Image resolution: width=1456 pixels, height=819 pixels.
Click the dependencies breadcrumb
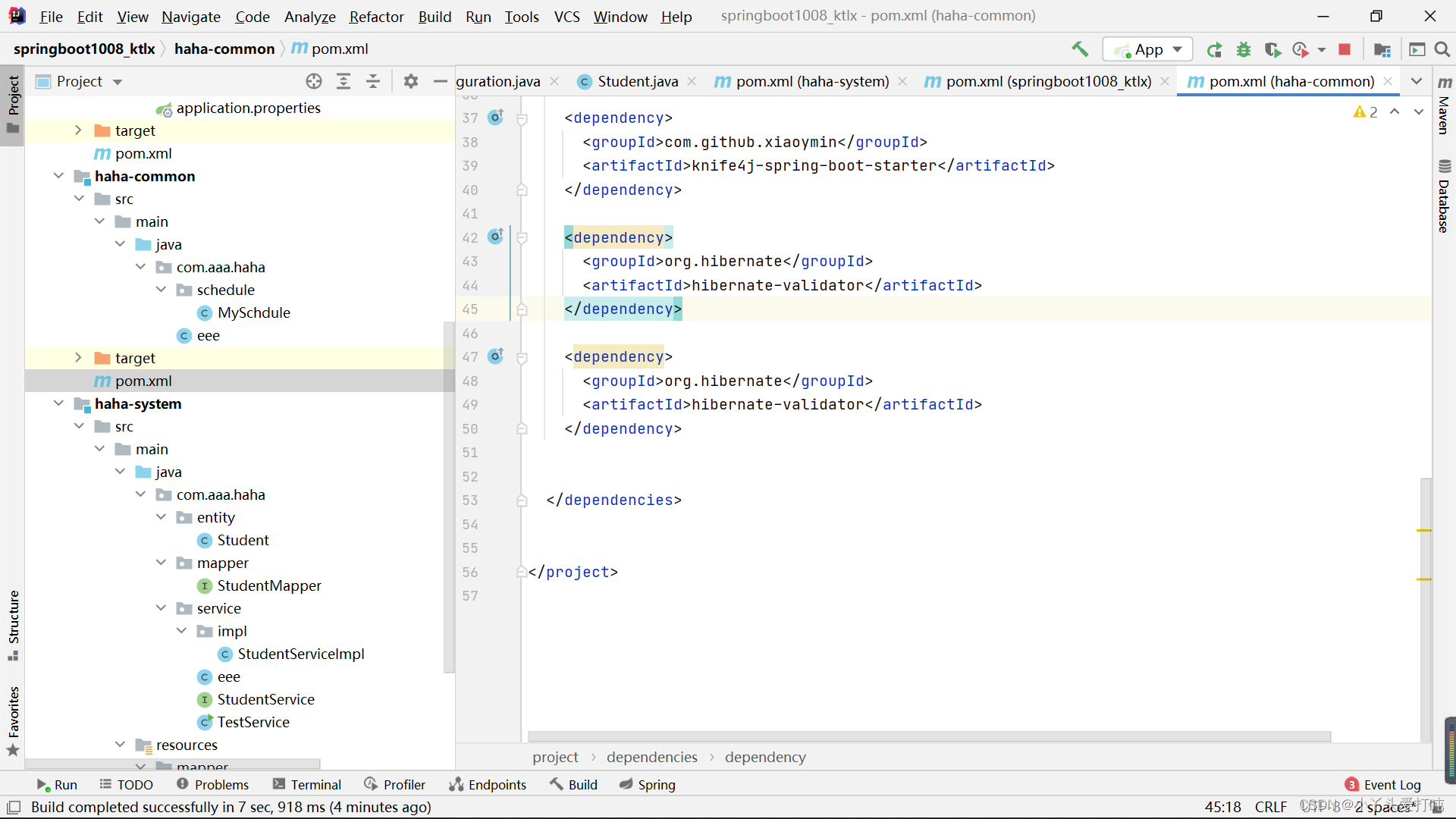tap(652, 757)
